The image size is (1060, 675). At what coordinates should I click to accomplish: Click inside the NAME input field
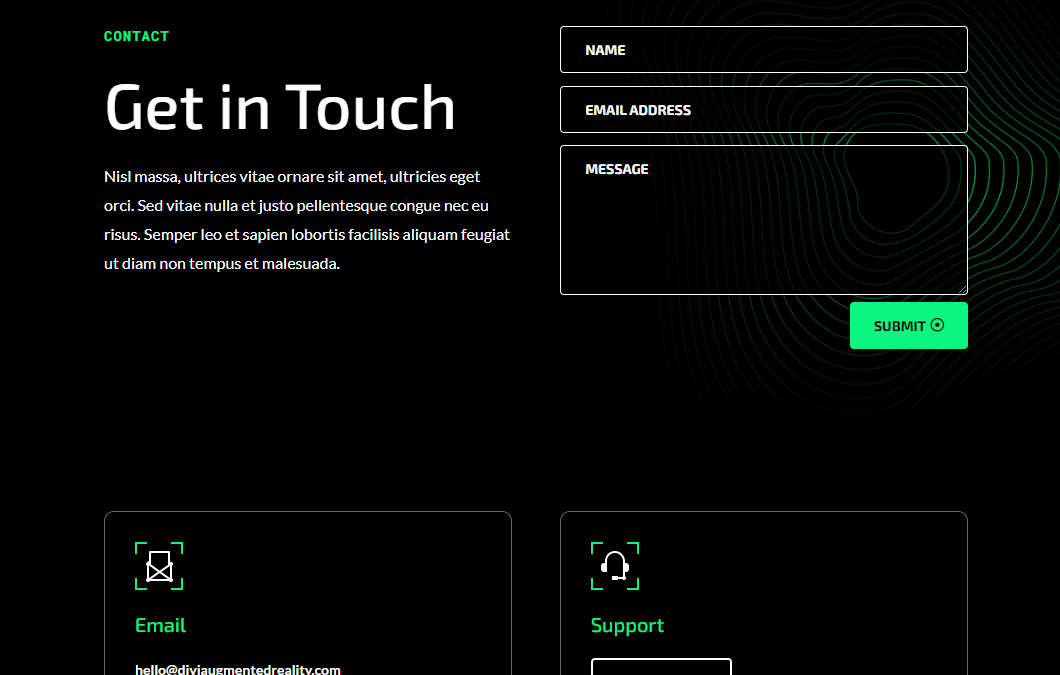(763, 49)
